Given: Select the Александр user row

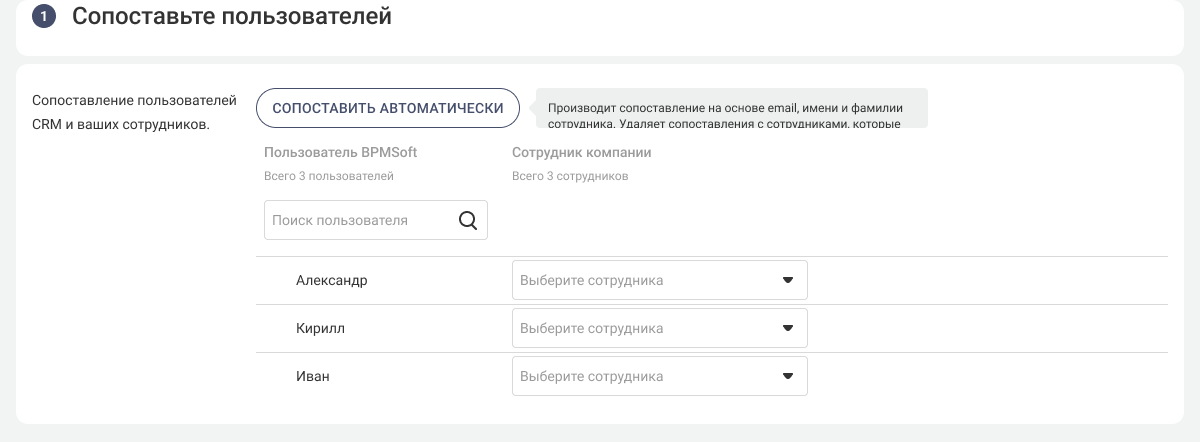Looking at the screenshot, I should pos(332,281).
